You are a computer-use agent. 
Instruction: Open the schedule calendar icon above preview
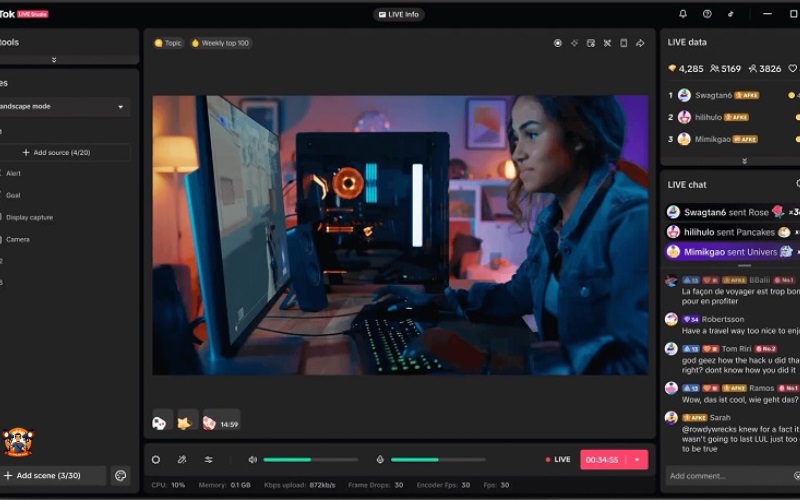pyautogui.click(x=591, y=43)
